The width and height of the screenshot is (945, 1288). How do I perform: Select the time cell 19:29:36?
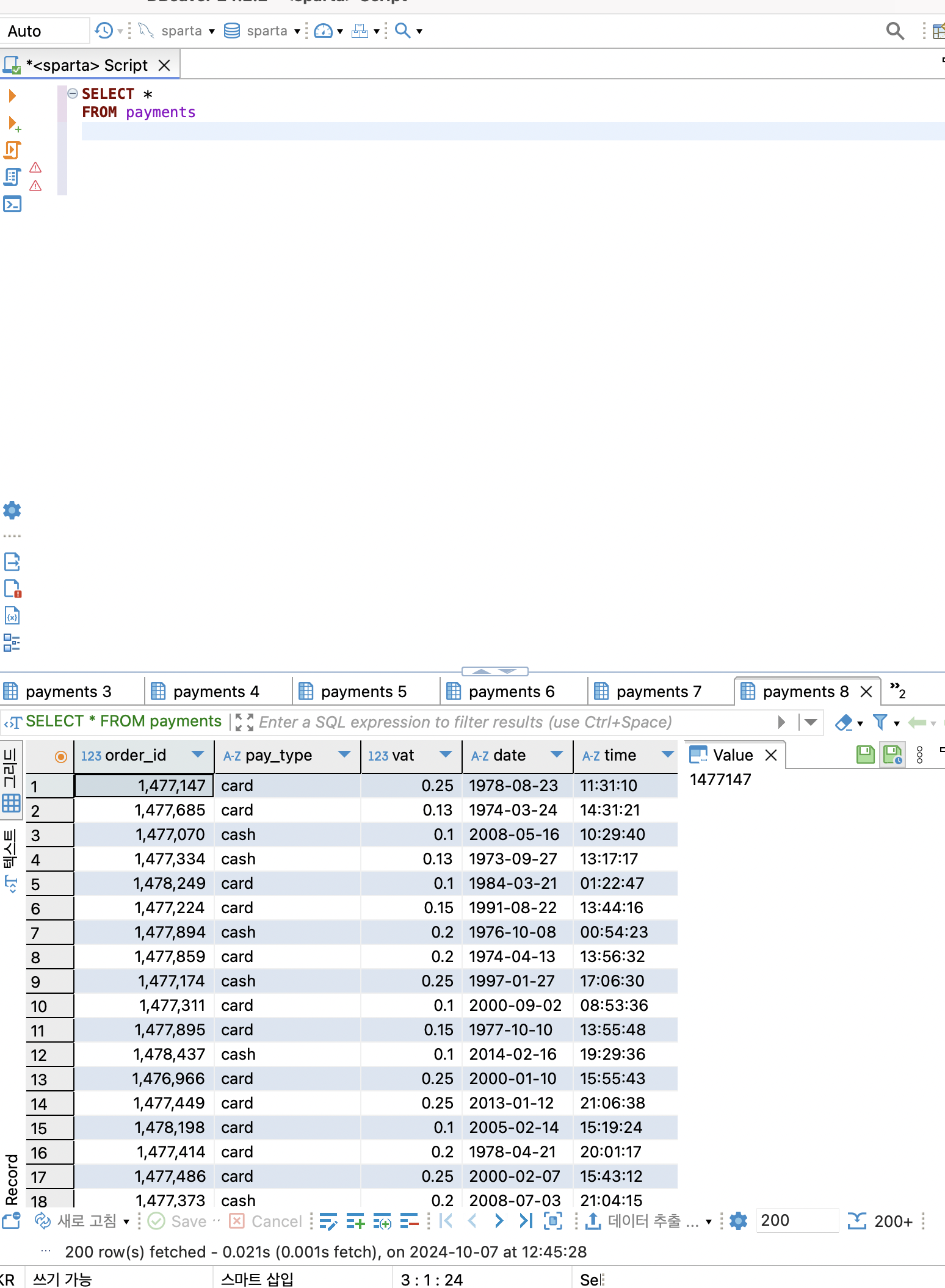[625, 1054]
